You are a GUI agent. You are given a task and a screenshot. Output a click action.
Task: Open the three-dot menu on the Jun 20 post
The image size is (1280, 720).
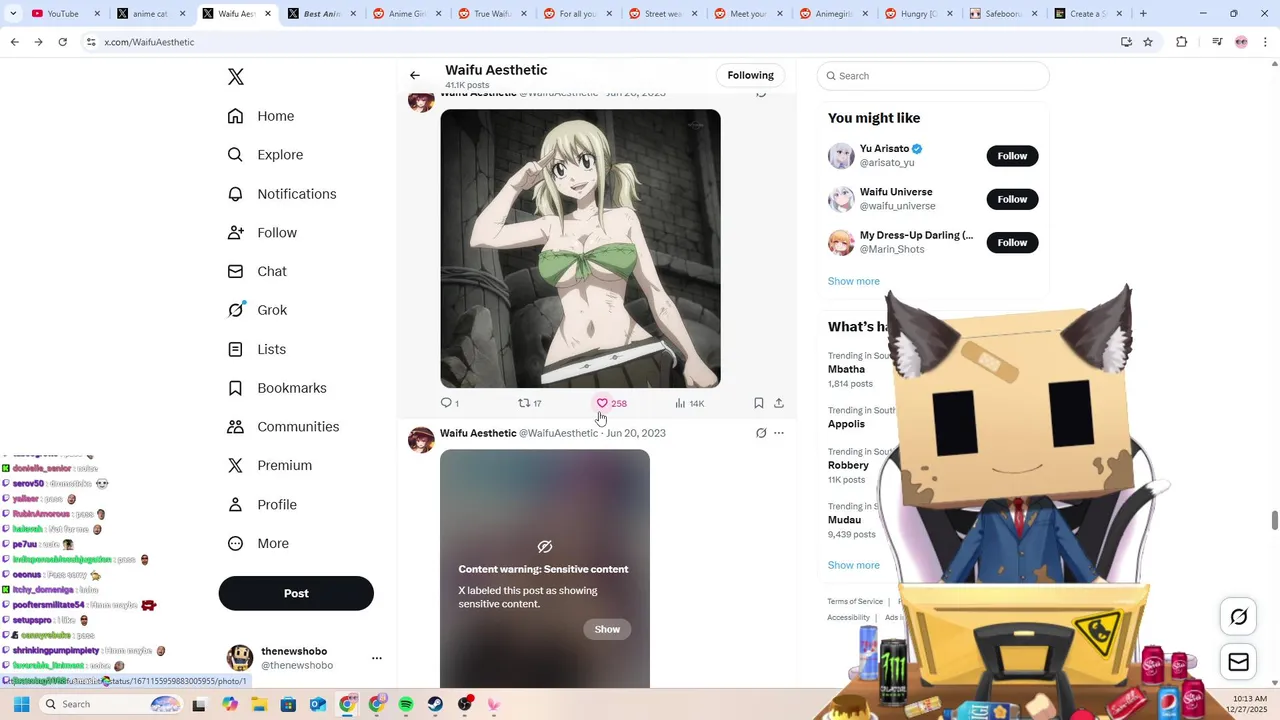click(779, 433)
